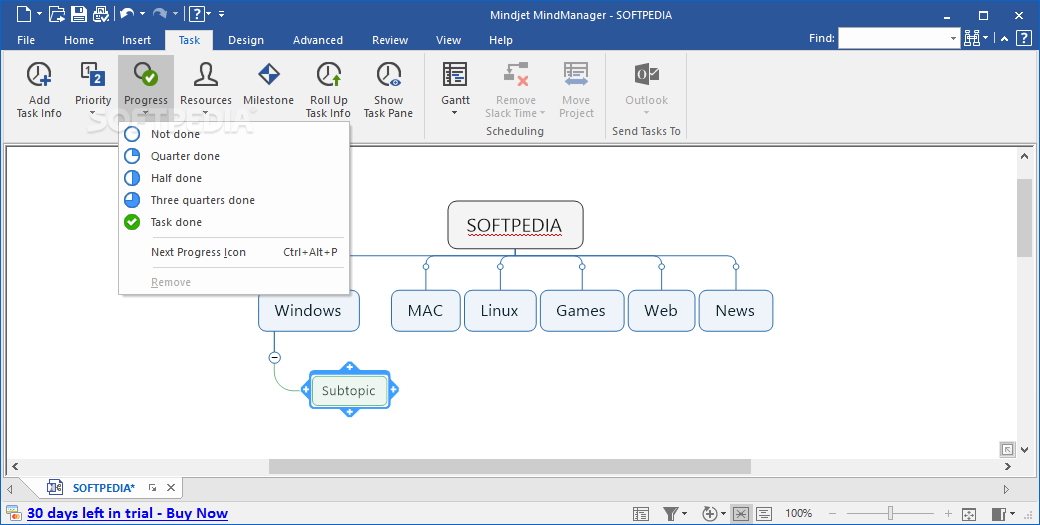The image size is (1040, 525).
Task: Click the text lines view icon
Action: click(764, 514)
